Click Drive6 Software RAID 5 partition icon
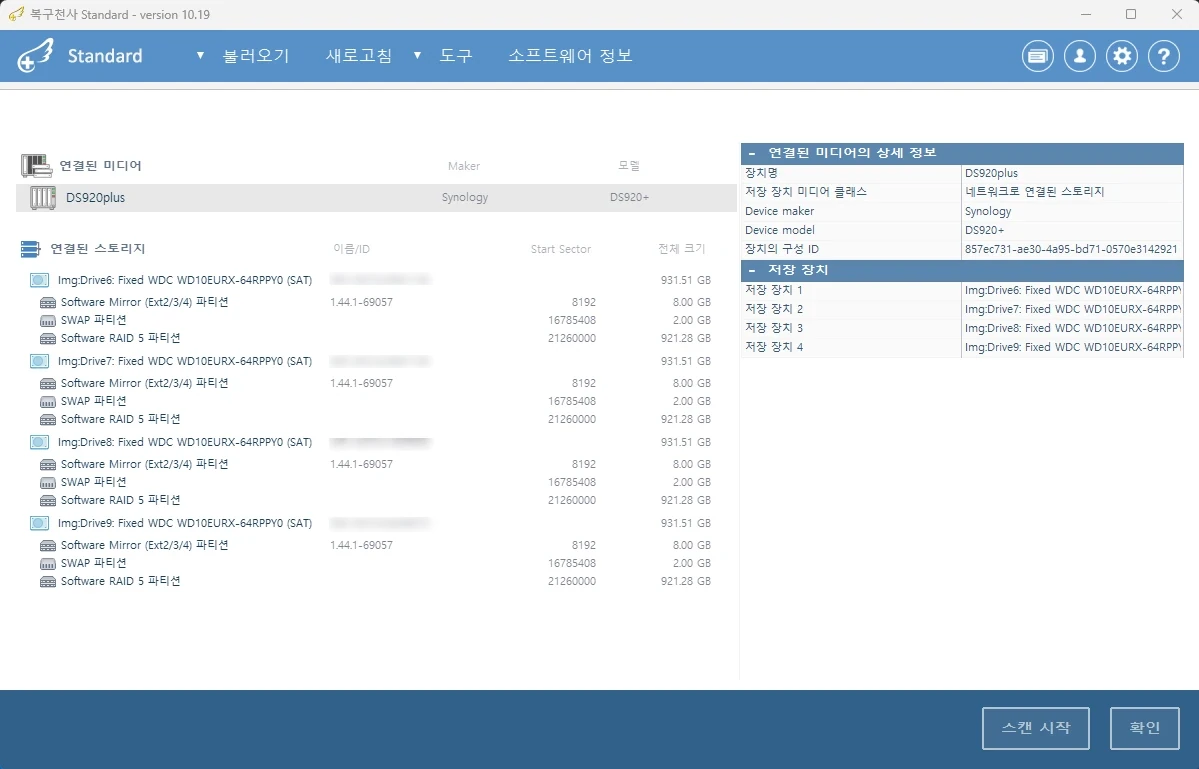The width and height of the screenshot is (1199, 769). 47,339
